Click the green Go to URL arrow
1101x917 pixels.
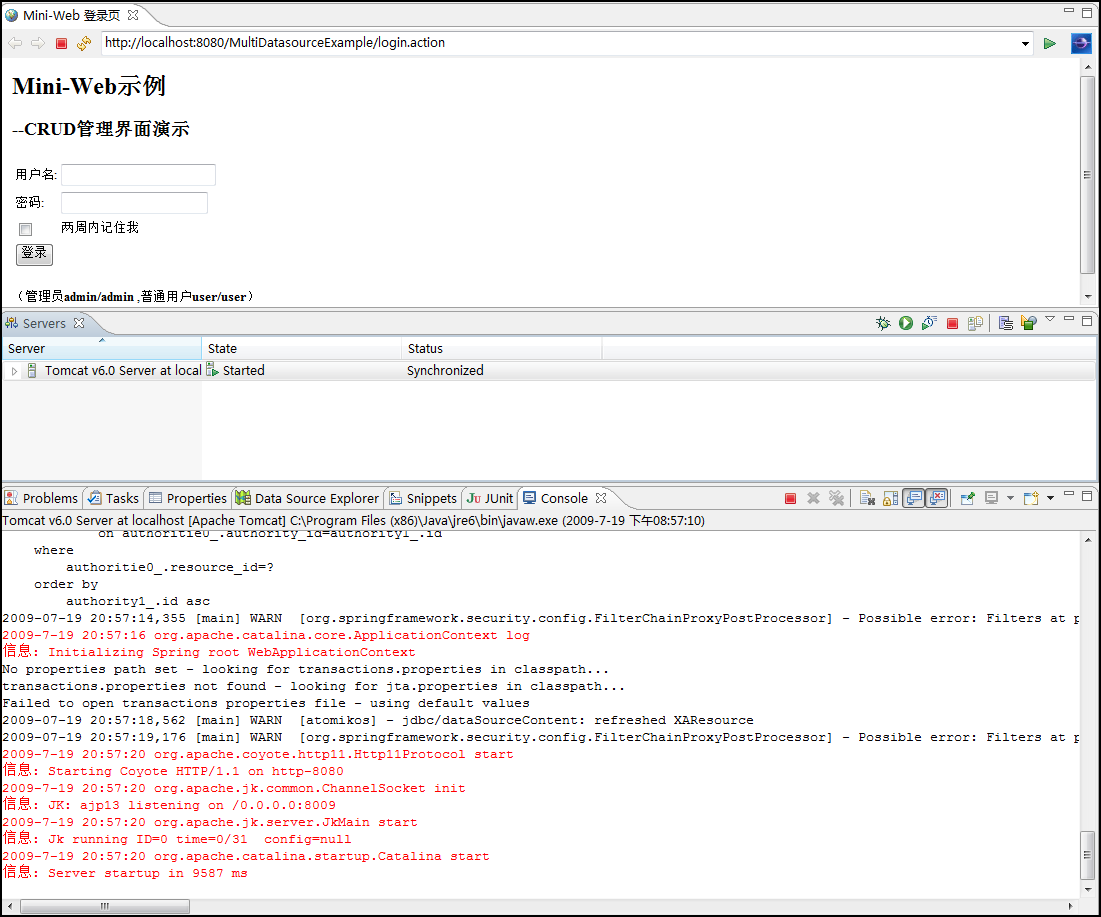(x=1050, y=44)
